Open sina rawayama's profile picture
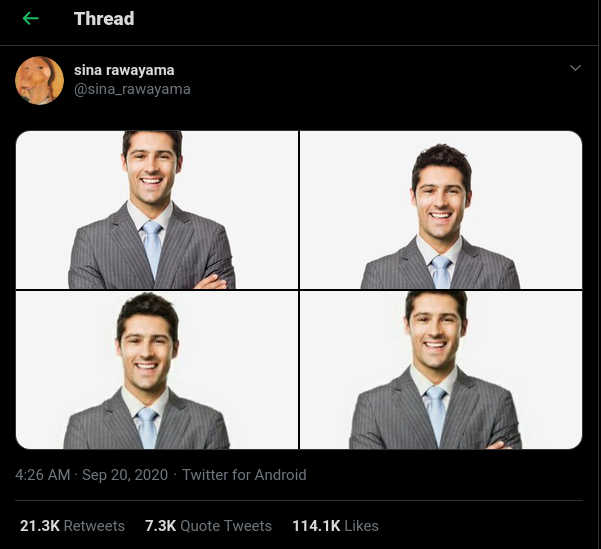The width and height of the screenshot is (601, 549). (40, 80)
